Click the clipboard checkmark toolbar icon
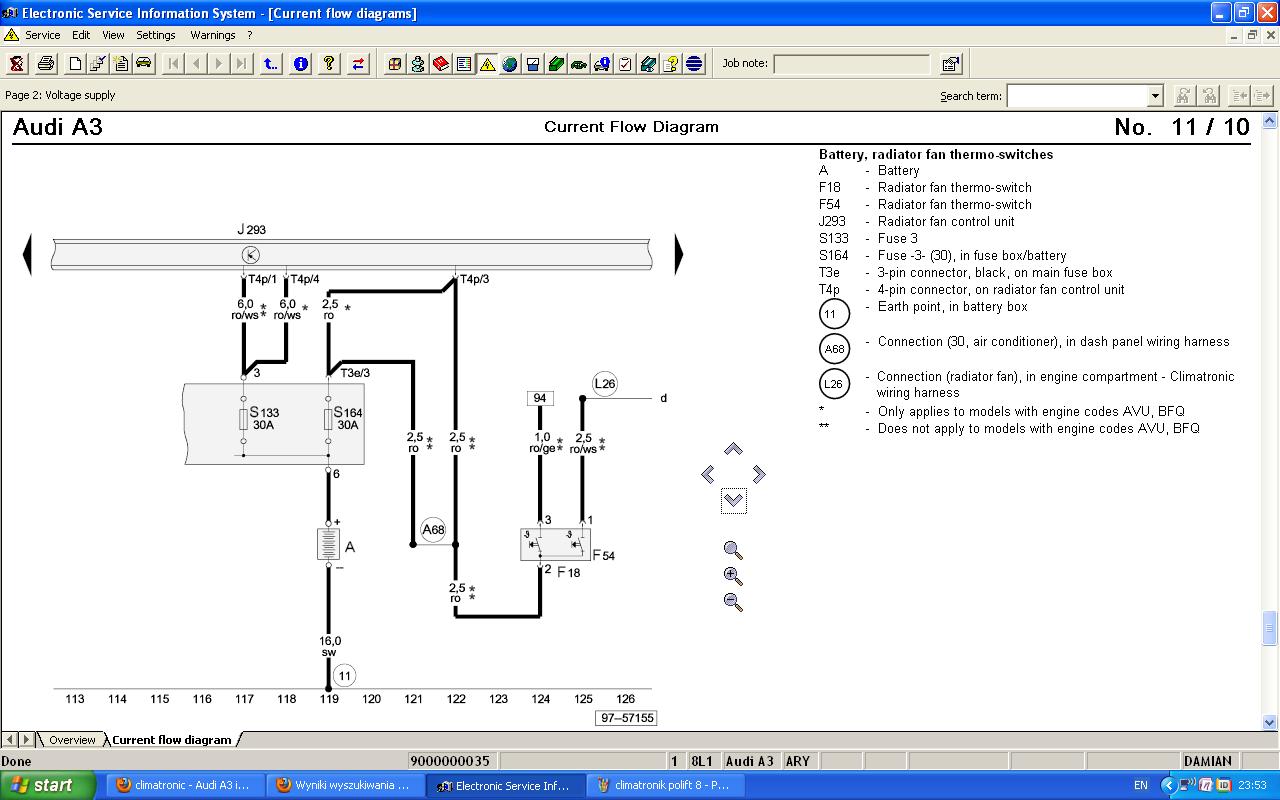 coord(625,64)
